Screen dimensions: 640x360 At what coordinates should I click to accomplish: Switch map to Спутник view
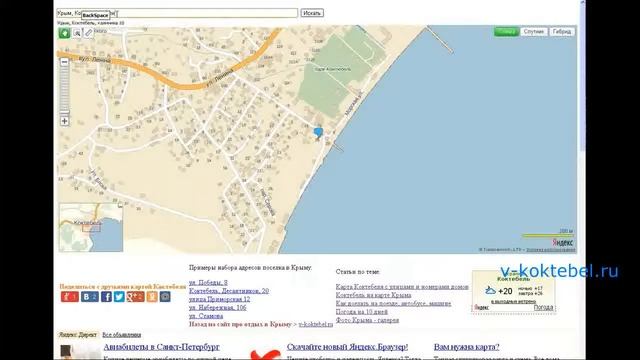coord(534,32)
